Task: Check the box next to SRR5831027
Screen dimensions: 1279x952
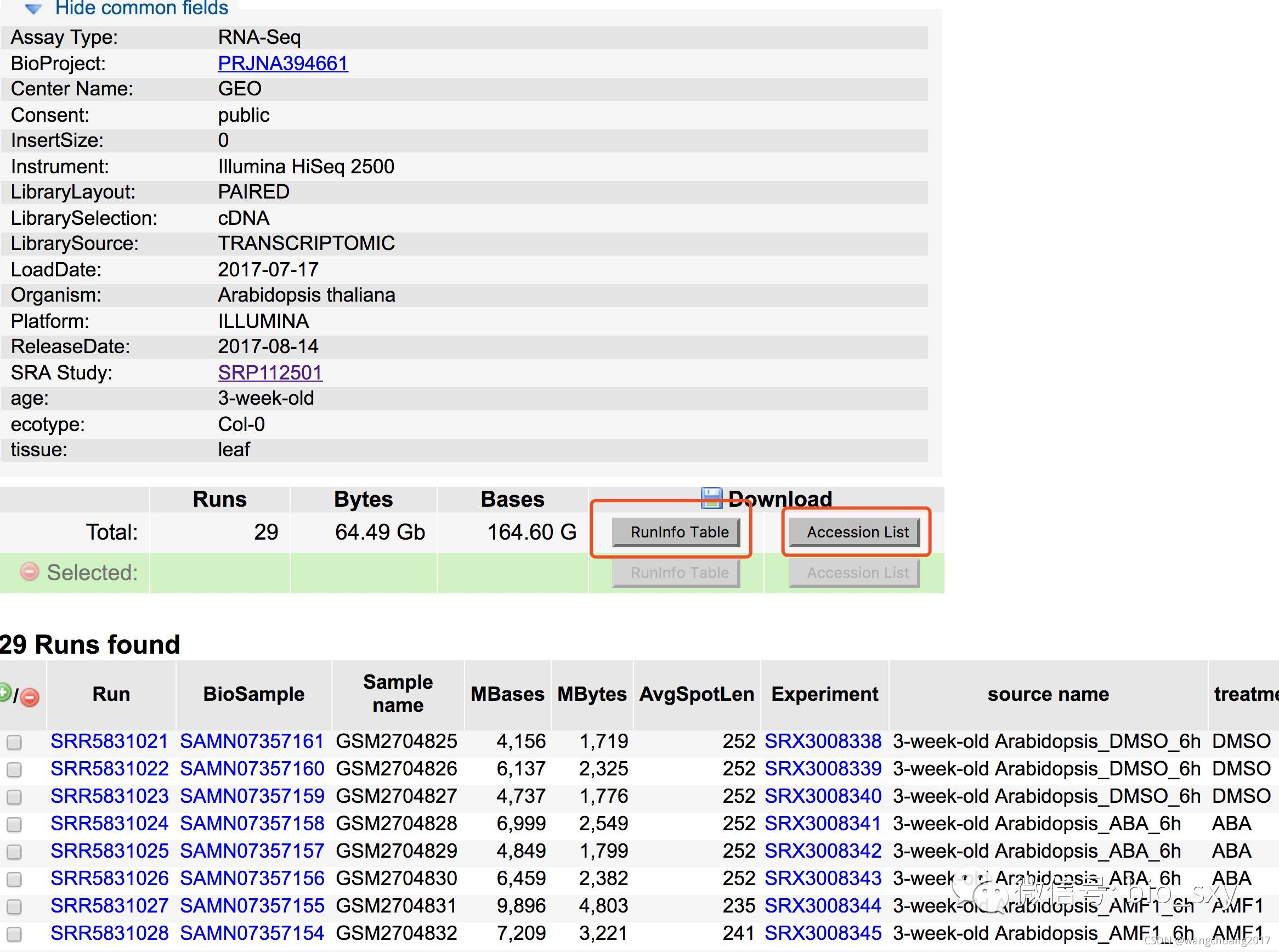Action: pos(14,906)
